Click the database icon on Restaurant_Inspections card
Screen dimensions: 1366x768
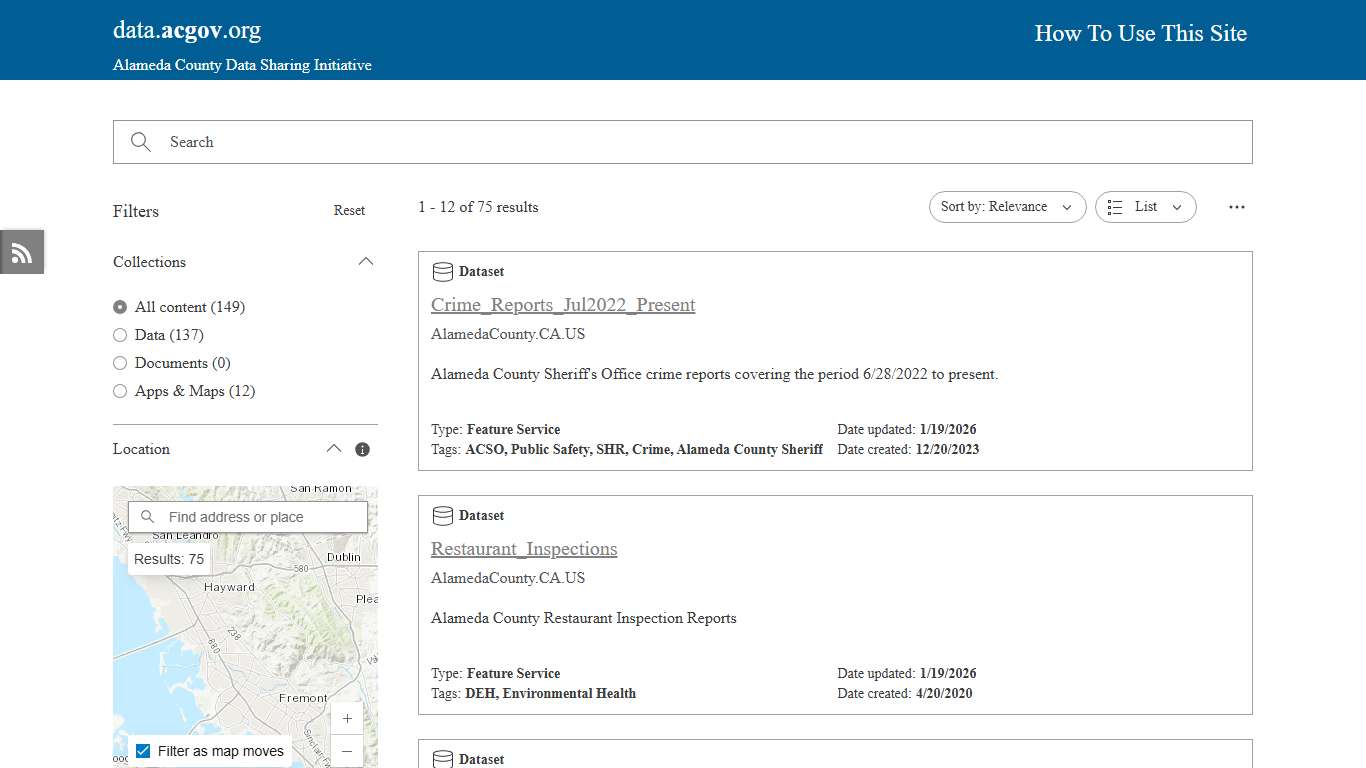(x=442, y=515)
